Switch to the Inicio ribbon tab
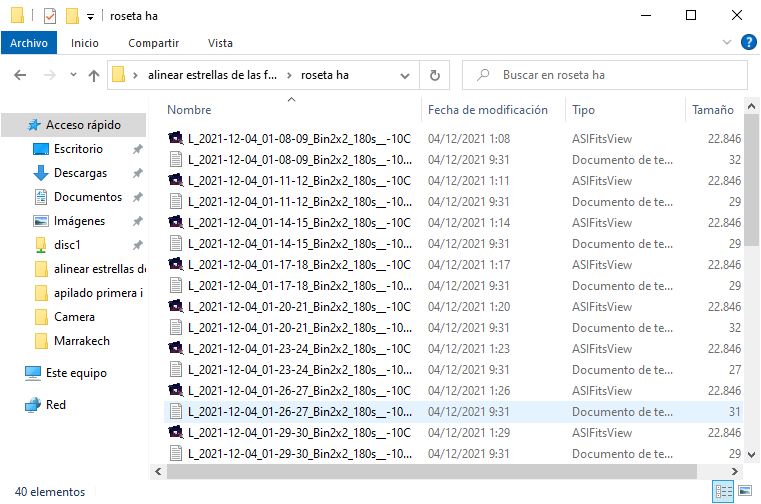 [x=84, y=43]
